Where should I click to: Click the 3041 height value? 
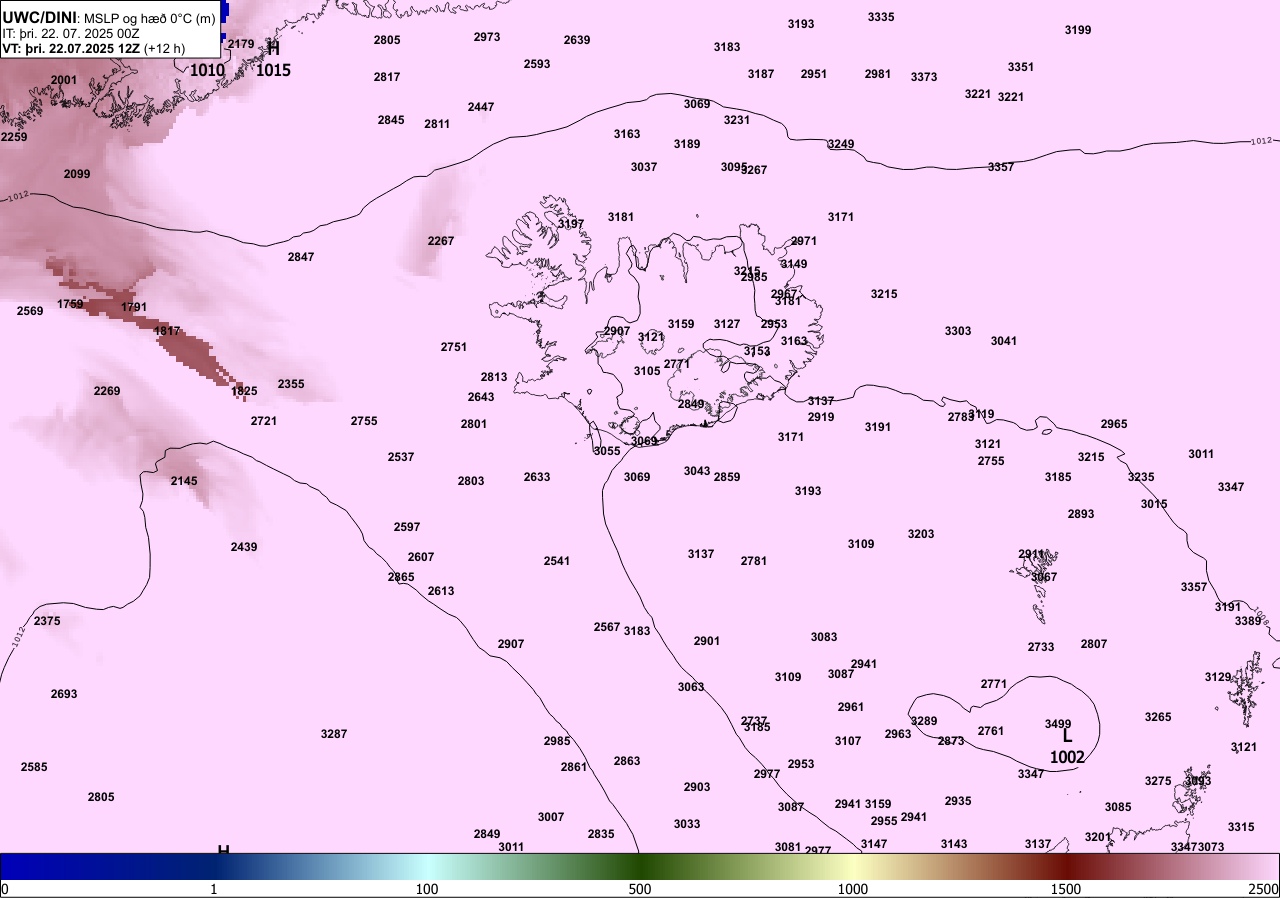tap(1004, 341)
